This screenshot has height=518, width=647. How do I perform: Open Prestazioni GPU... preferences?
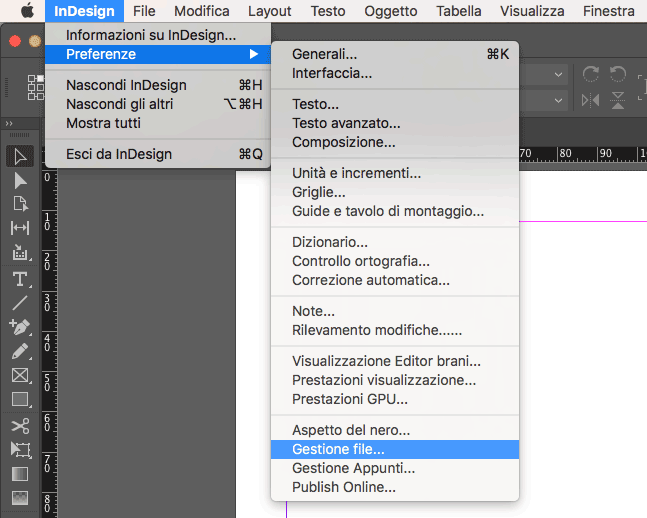(x=395, y=399)
